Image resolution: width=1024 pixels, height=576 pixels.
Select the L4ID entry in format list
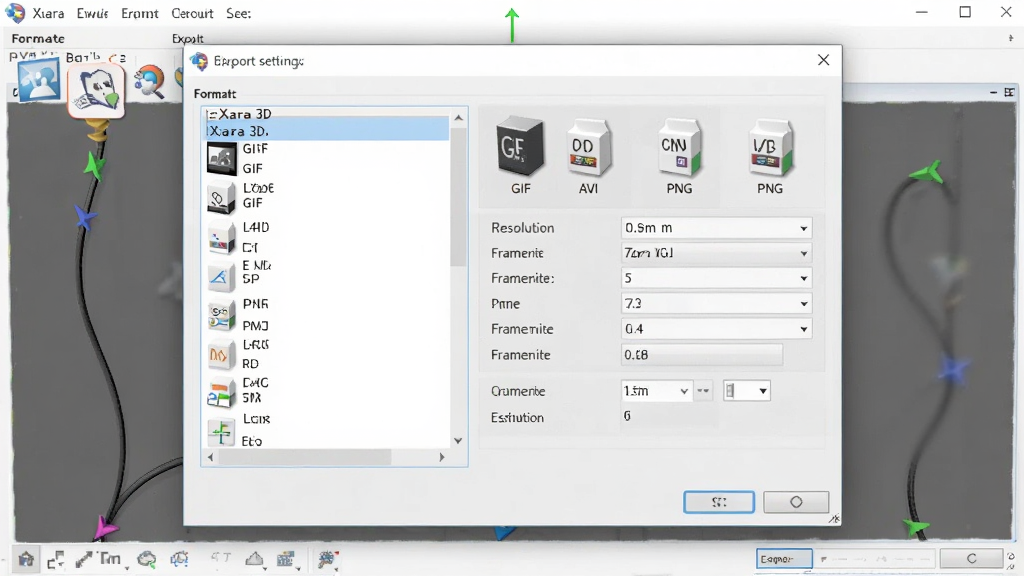pyautogui.click(x=256, y=227)
